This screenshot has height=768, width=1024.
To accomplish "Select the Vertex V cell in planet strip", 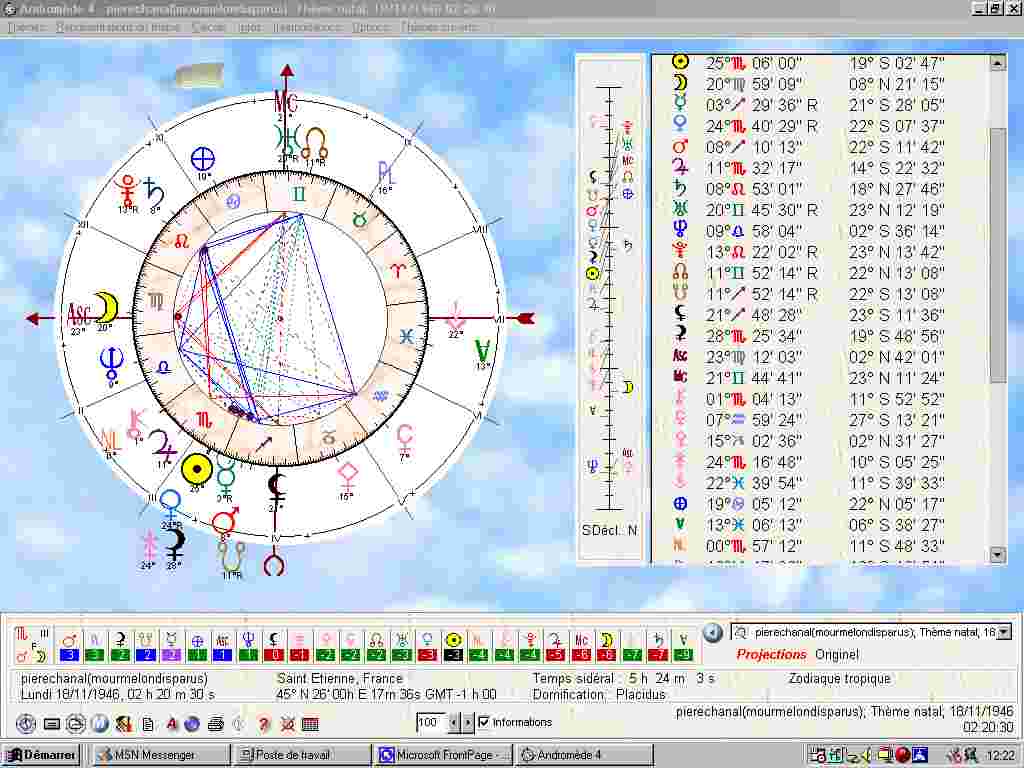I will [682, 646].
